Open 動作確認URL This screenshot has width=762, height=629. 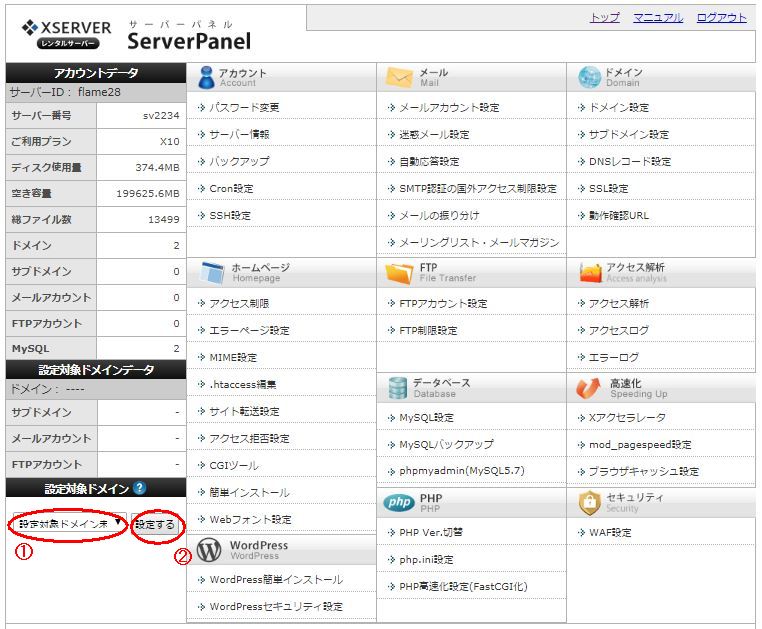(619, 215)
